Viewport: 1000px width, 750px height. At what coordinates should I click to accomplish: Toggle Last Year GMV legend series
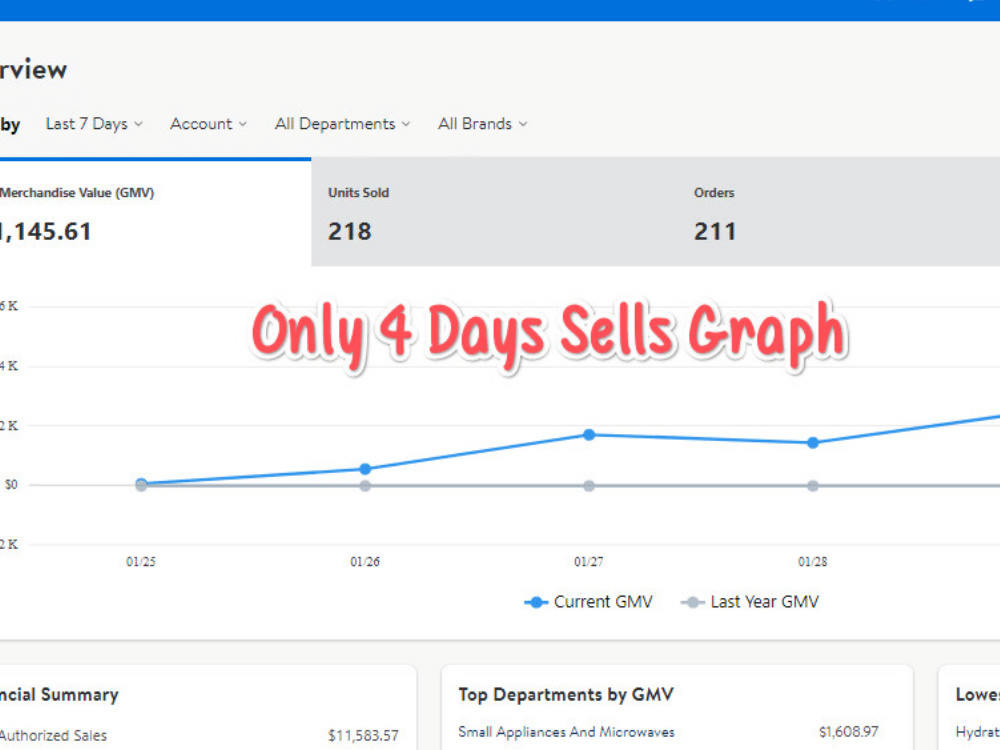[749, 602]
